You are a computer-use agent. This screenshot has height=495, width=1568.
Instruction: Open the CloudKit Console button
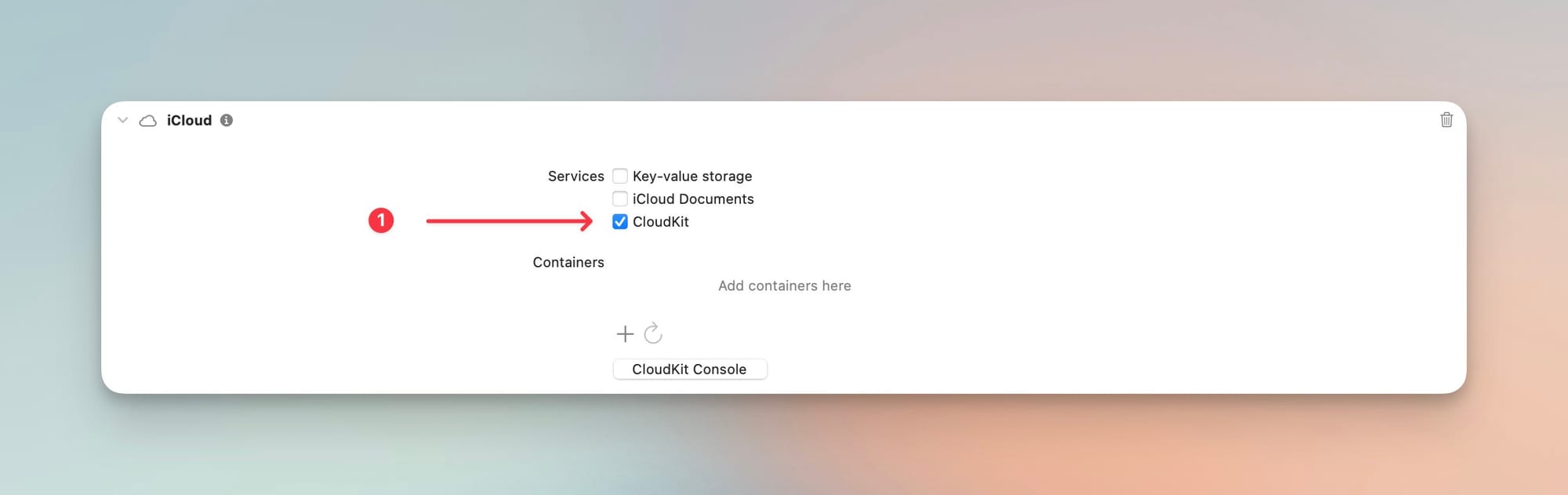point(689,369)
